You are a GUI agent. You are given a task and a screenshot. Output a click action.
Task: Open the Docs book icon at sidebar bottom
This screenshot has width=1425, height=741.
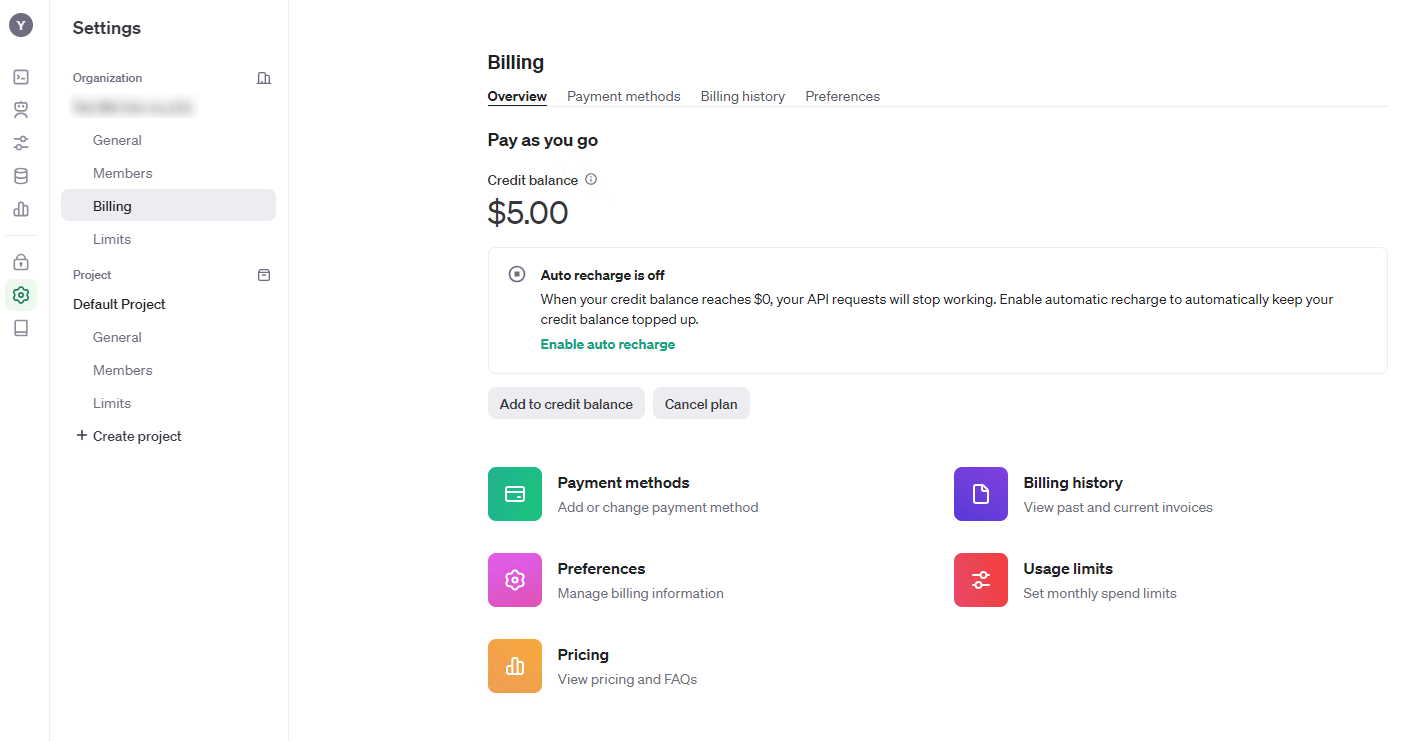(21, 327)
